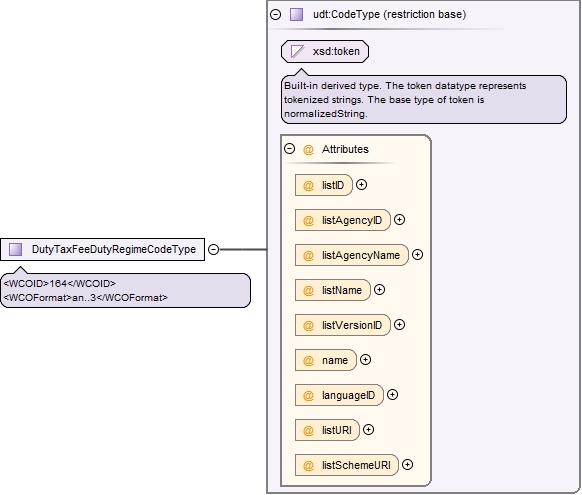Screen dimensions: 582x495
Task: Select the listSchemeURI attribute label
Action: pos(356,465)
